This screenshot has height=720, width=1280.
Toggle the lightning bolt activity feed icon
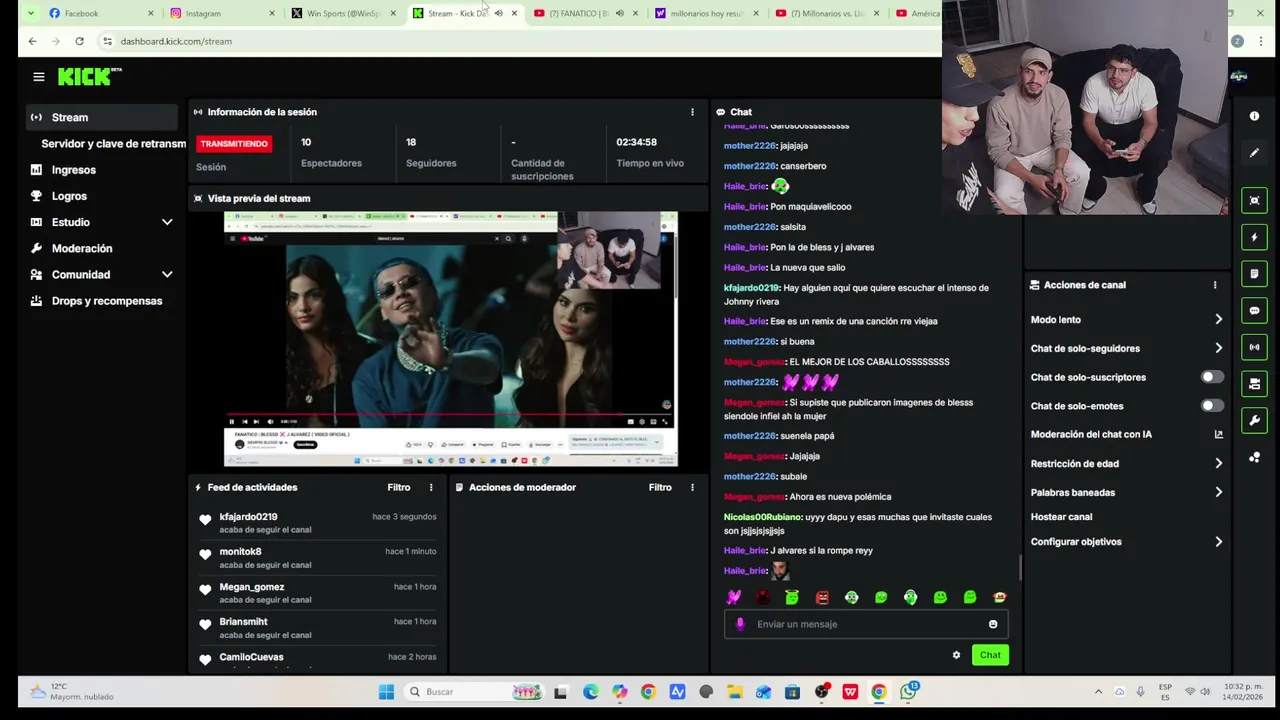[1254, 237]
